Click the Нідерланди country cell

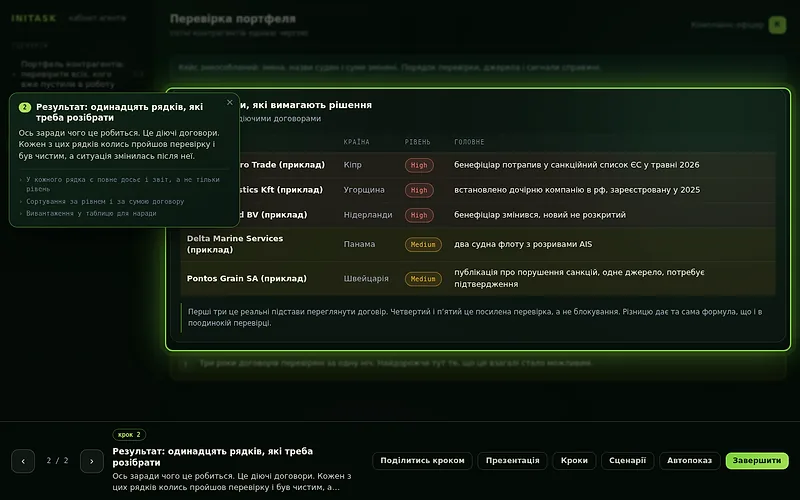tap(368, 215)
